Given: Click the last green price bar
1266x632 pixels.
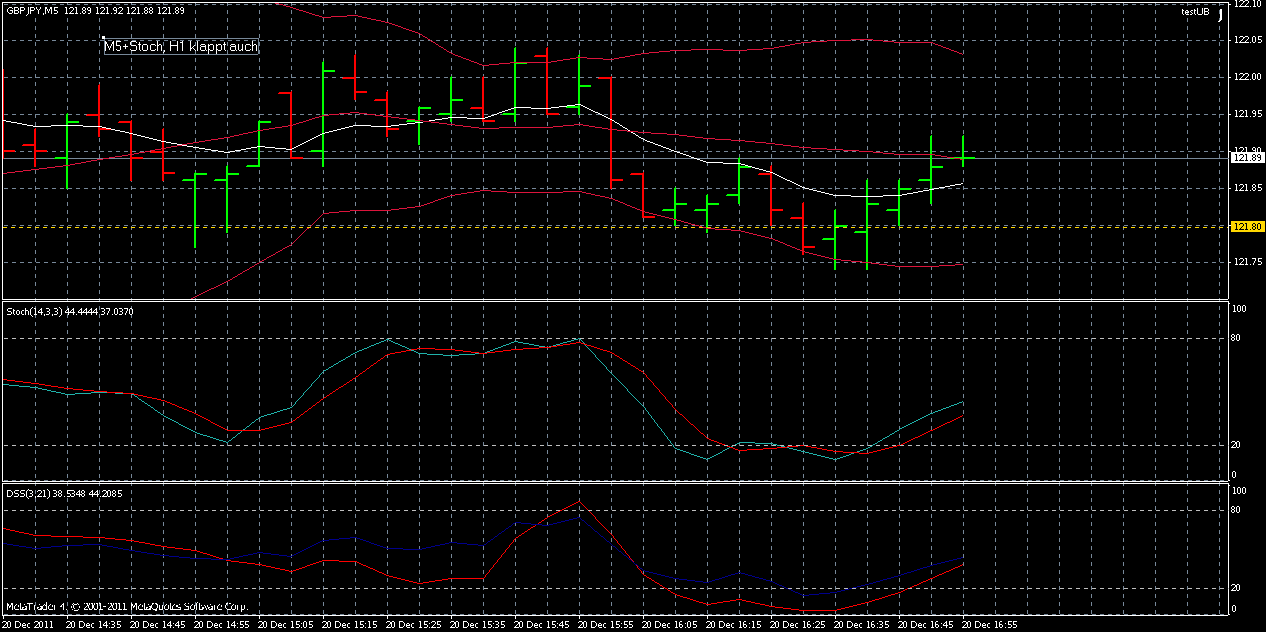Looking at the screenshot, I should (963, 150).
